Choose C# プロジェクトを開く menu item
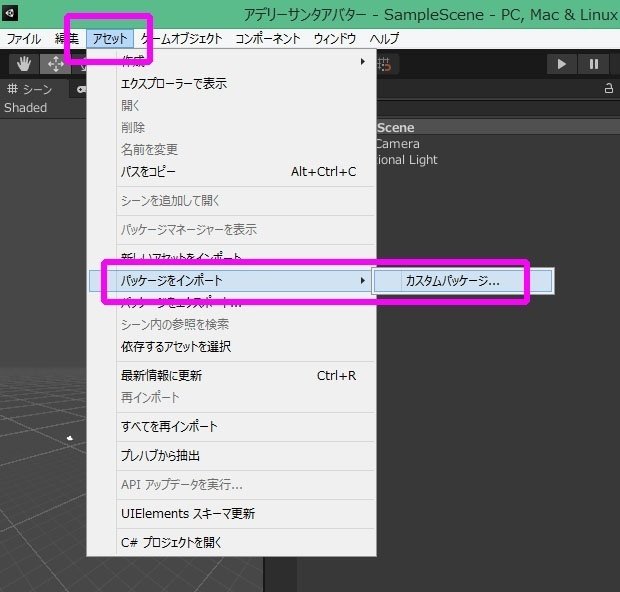Image resolution: width=620 pixels, height=592 pixels. [231, 543]
